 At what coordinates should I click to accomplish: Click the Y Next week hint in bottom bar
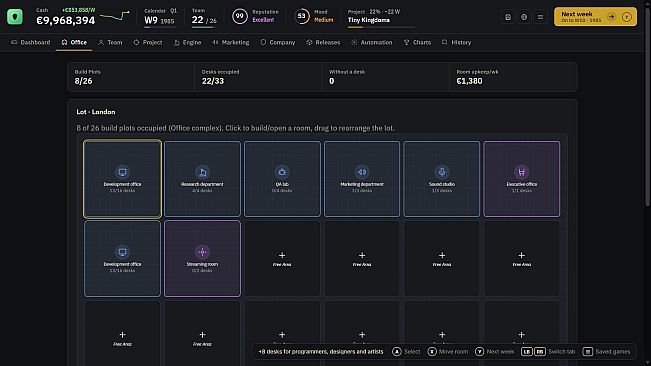494,351
